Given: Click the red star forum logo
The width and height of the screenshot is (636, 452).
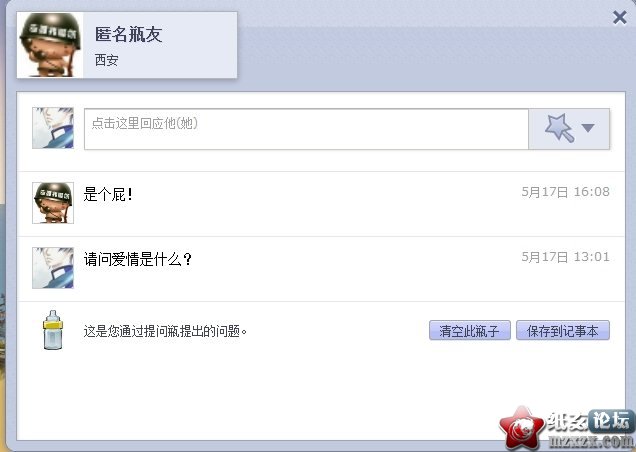Looking at the screenshot, I should (522, 428).
